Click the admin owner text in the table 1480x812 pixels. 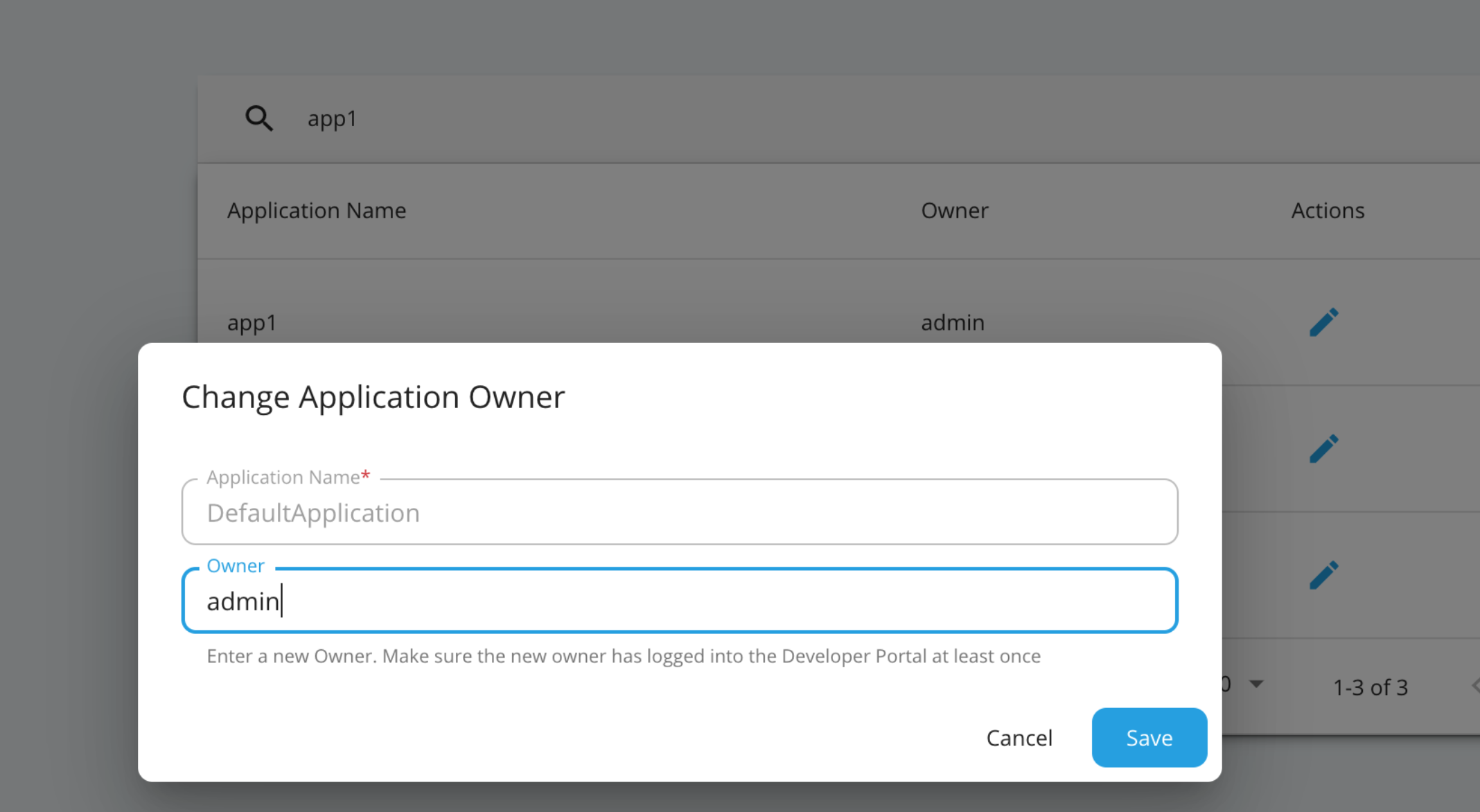[952, 322]
